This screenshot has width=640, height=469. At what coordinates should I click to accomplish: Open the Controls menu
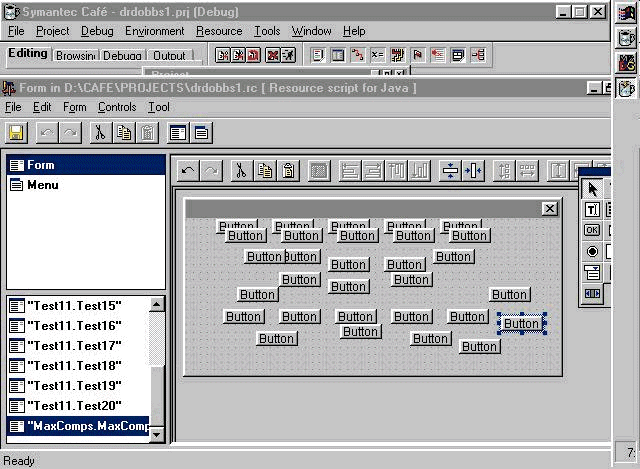[x=117, y=107]
